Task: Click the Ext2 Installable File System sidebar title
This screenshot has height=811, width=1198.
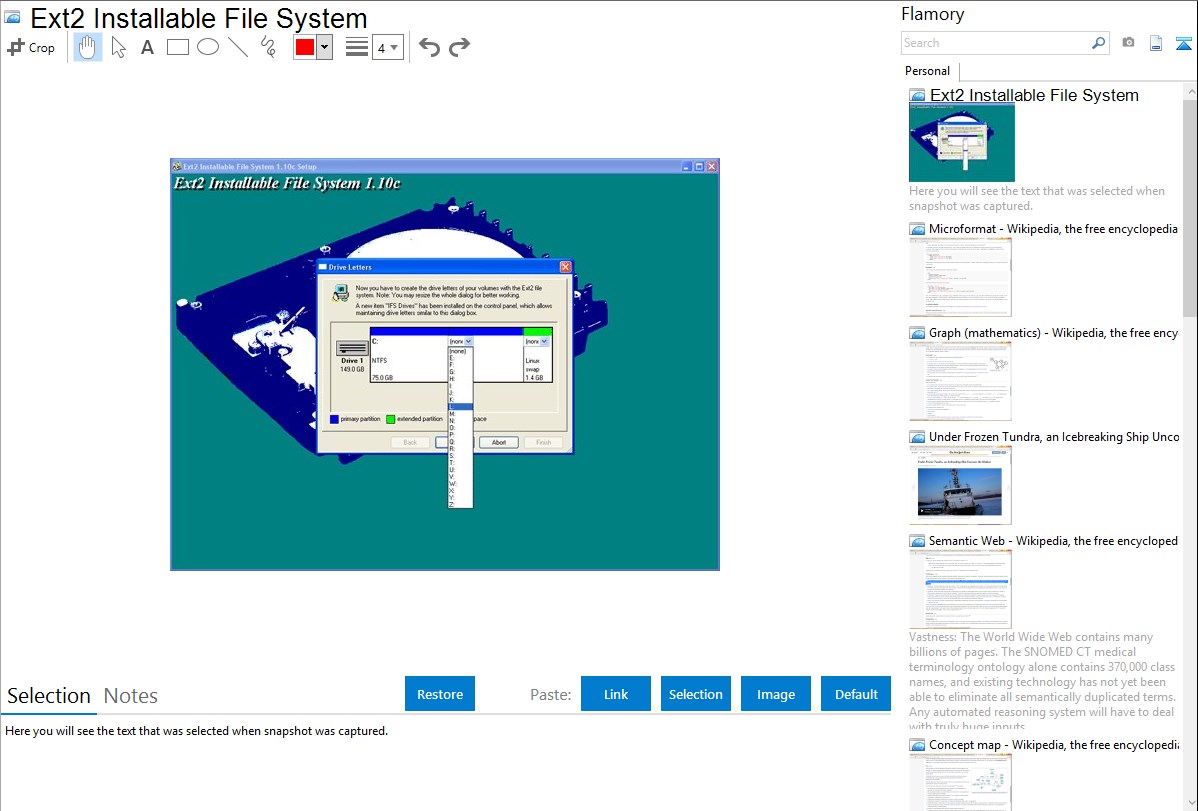Action: pos(1034,95)
